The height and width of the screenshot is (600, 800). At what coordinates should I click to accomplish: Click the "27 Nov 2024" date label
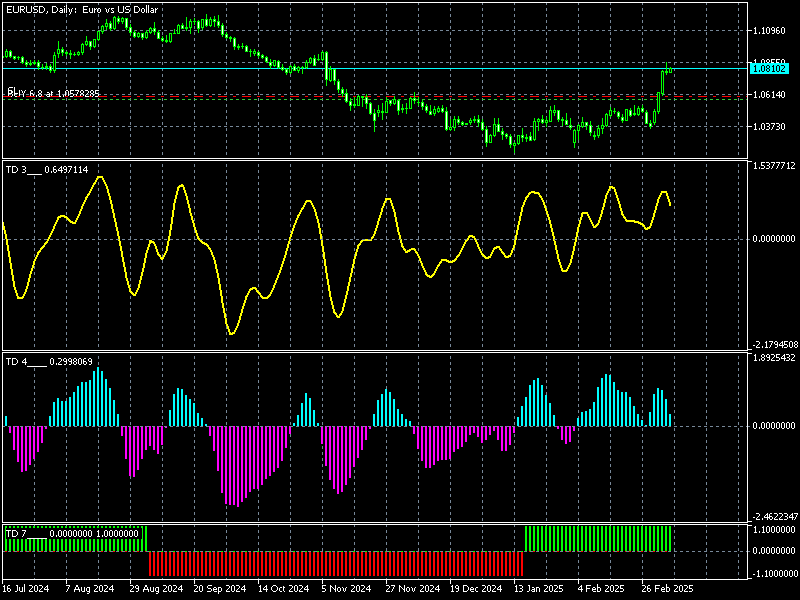412,588
